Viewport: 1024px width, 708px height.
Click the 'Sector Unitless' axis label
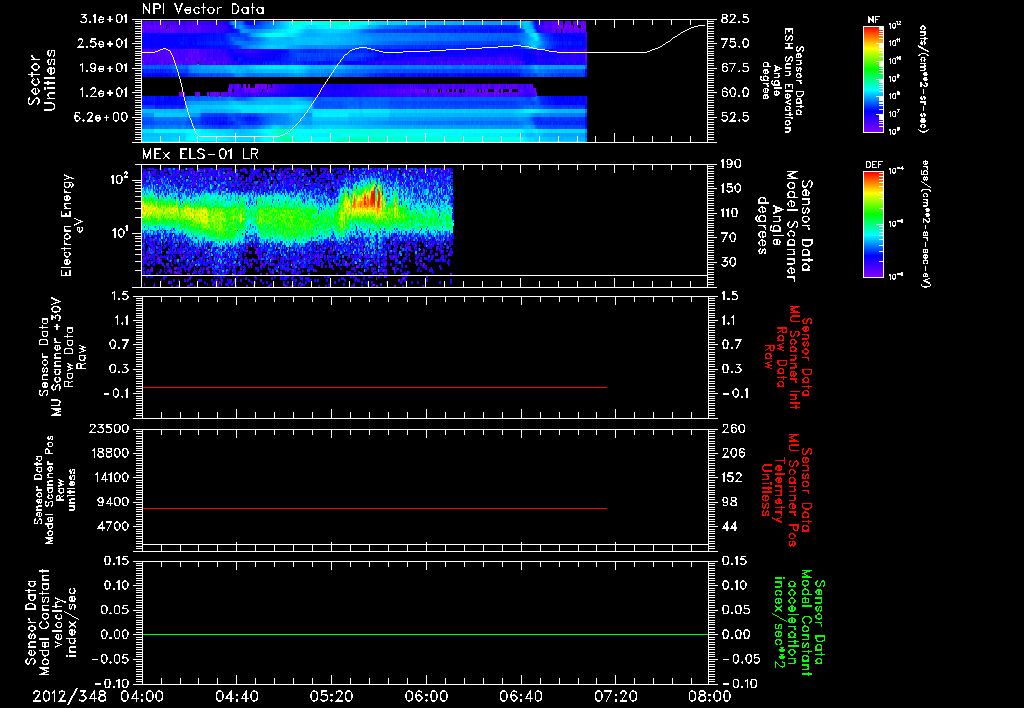point(42,80)
